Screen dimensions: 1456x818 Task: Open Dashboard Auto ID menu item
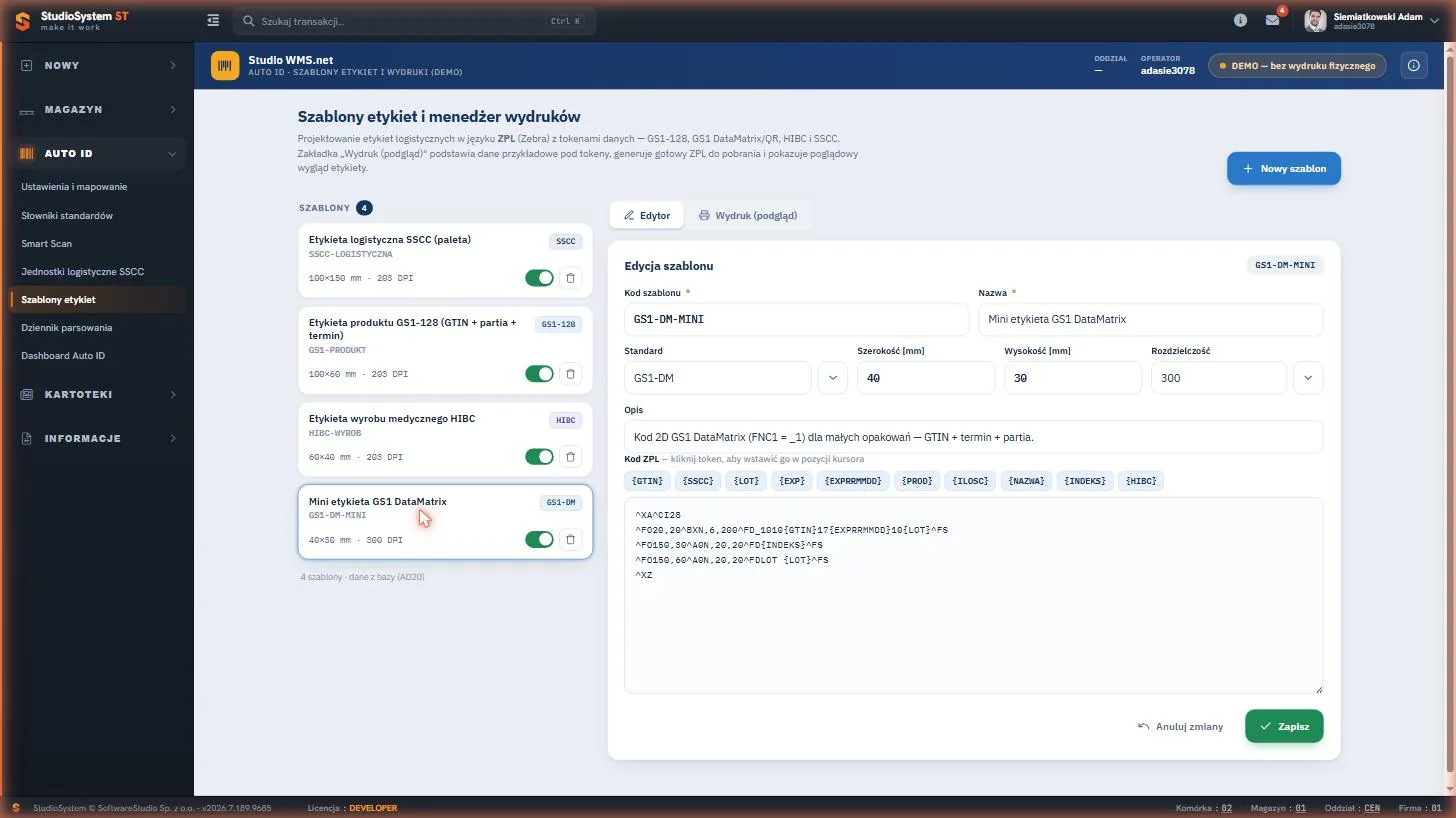click(x=63, y=355)
